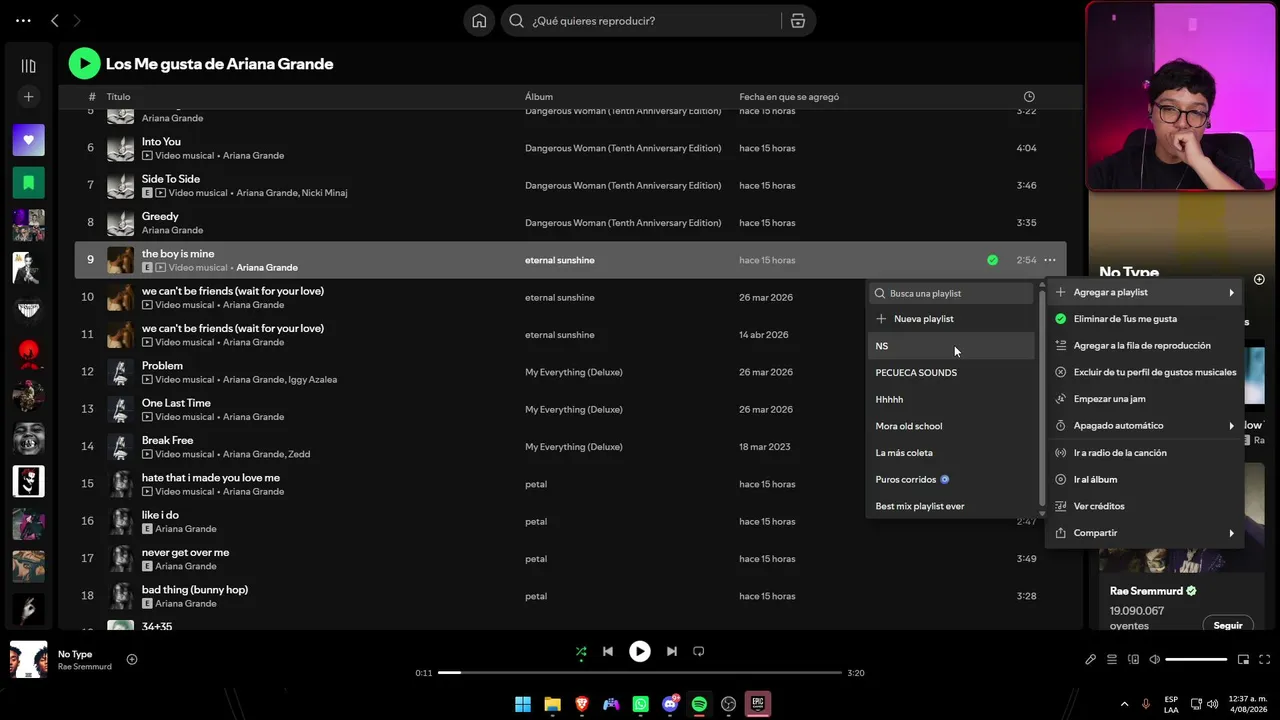Open the mini player
This screenshot has width=1280, height=720.
coord(1243,660)
